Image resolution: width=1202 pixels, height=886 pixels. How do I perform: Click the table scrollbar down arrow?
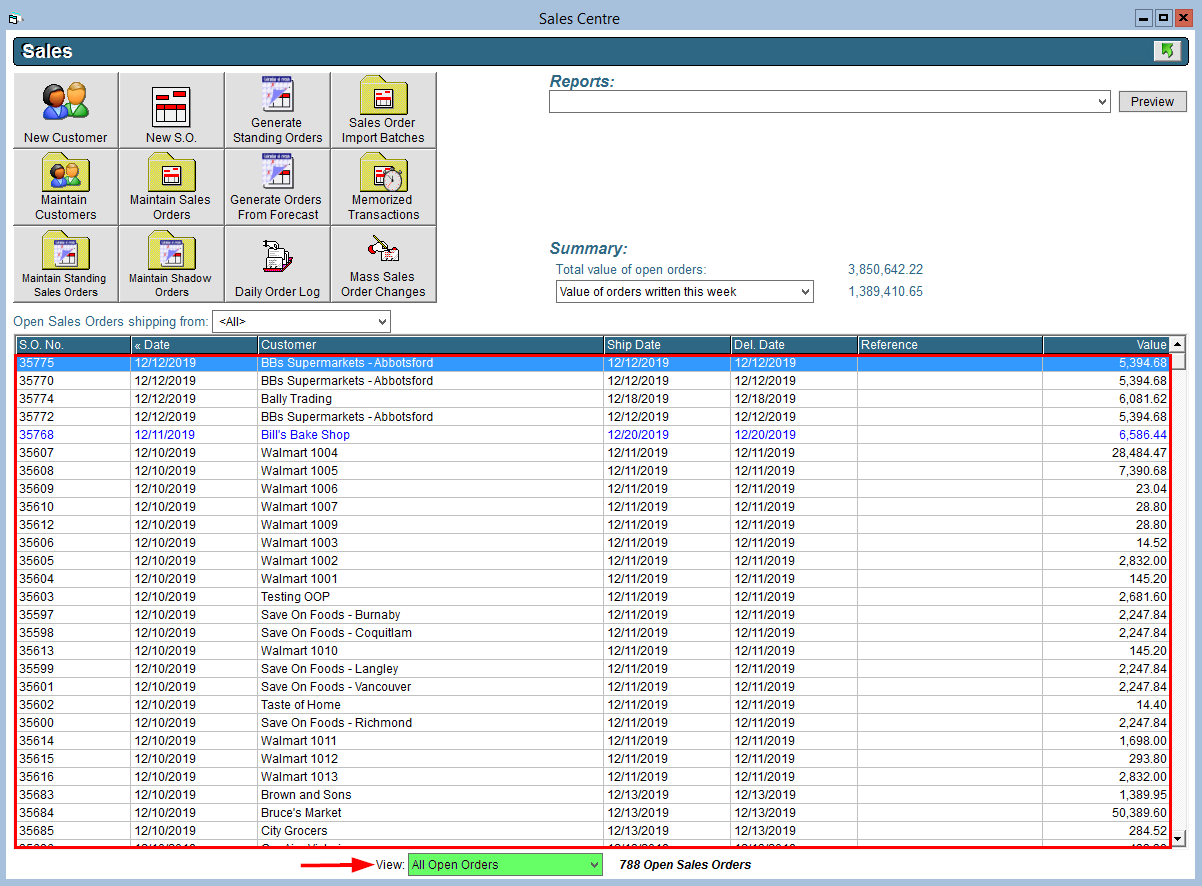(x=1178, y=838)
